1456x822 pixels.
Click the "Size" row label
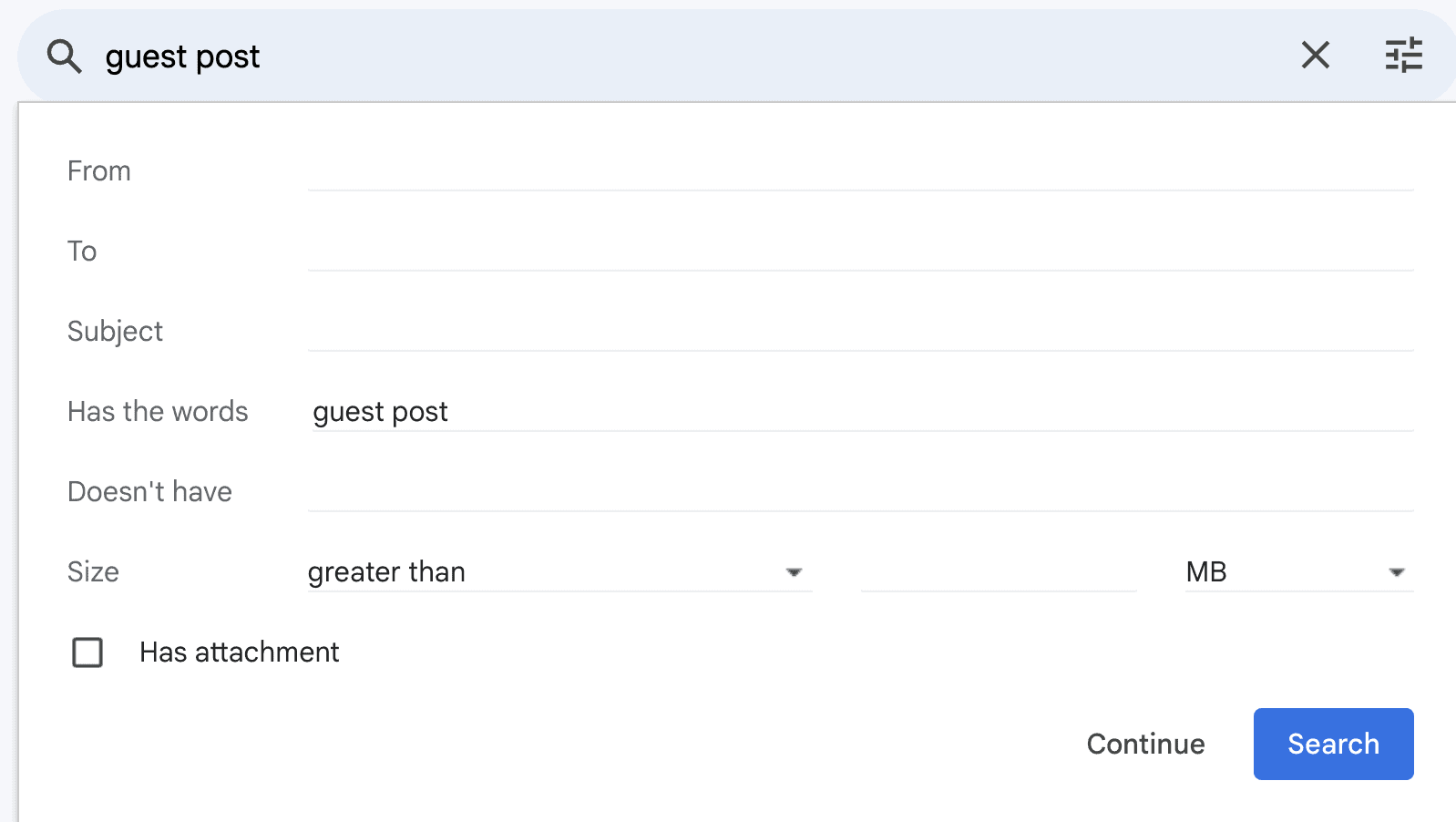(x=93, y=572)
